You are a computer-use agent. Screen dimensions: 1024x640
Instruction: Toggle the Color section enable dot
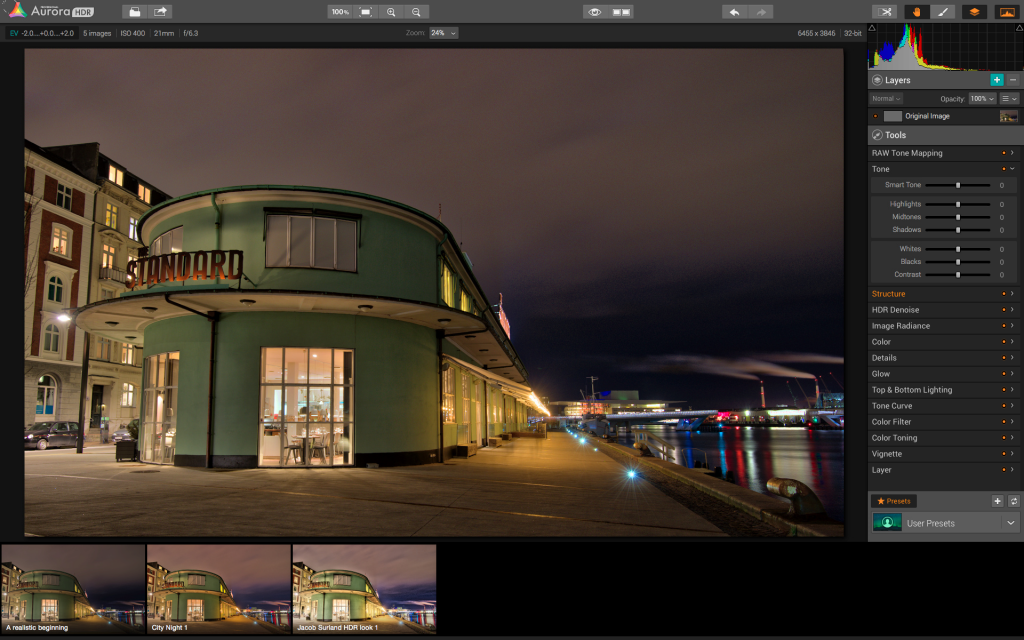click(x=1004, y=342)
